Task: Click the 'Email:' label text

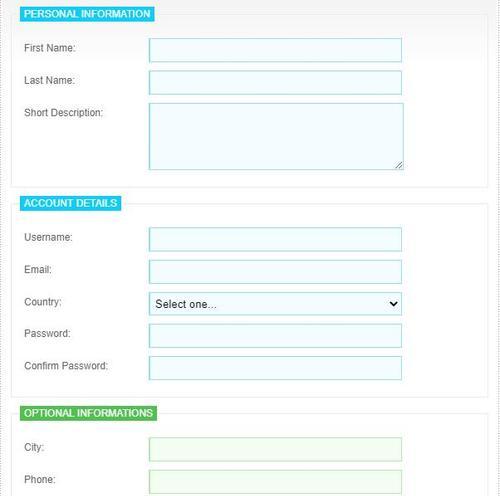Action: click(38, 269)
